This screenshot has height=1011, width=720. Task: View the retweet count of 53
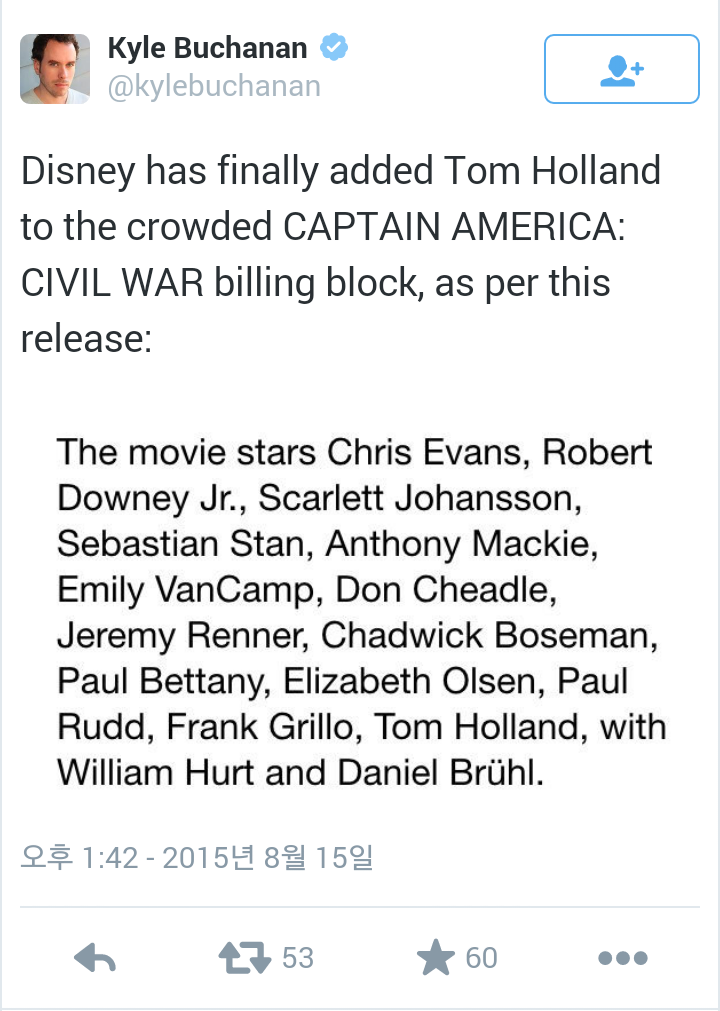coord(298,957)
